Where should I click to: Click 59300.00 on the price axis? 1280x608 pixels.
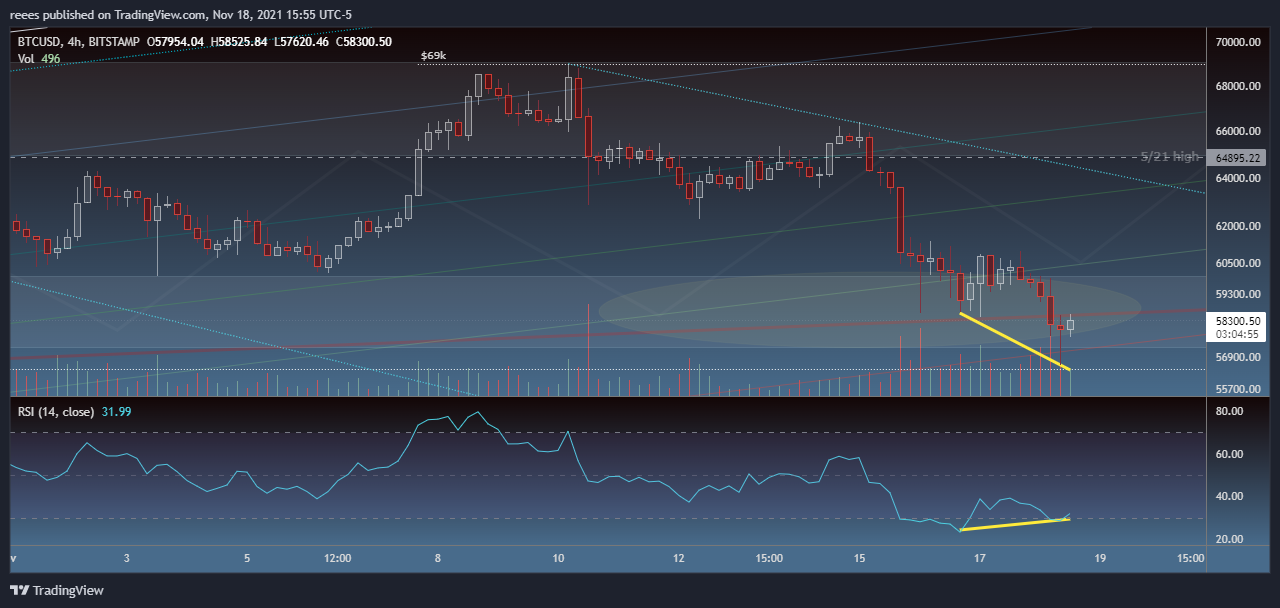tap(1238, 294)
